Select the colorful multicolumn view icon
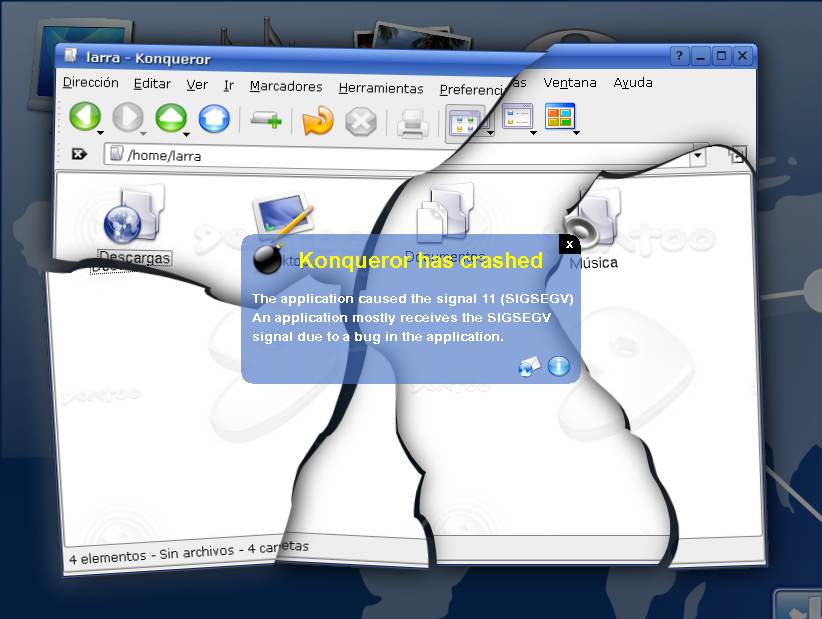 560,116
